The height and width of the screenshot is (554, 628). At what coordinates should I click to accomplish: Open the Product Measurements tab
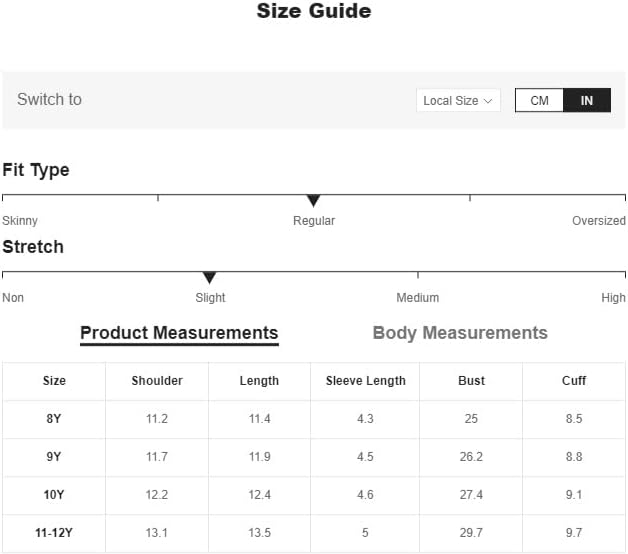pos(179,333)
